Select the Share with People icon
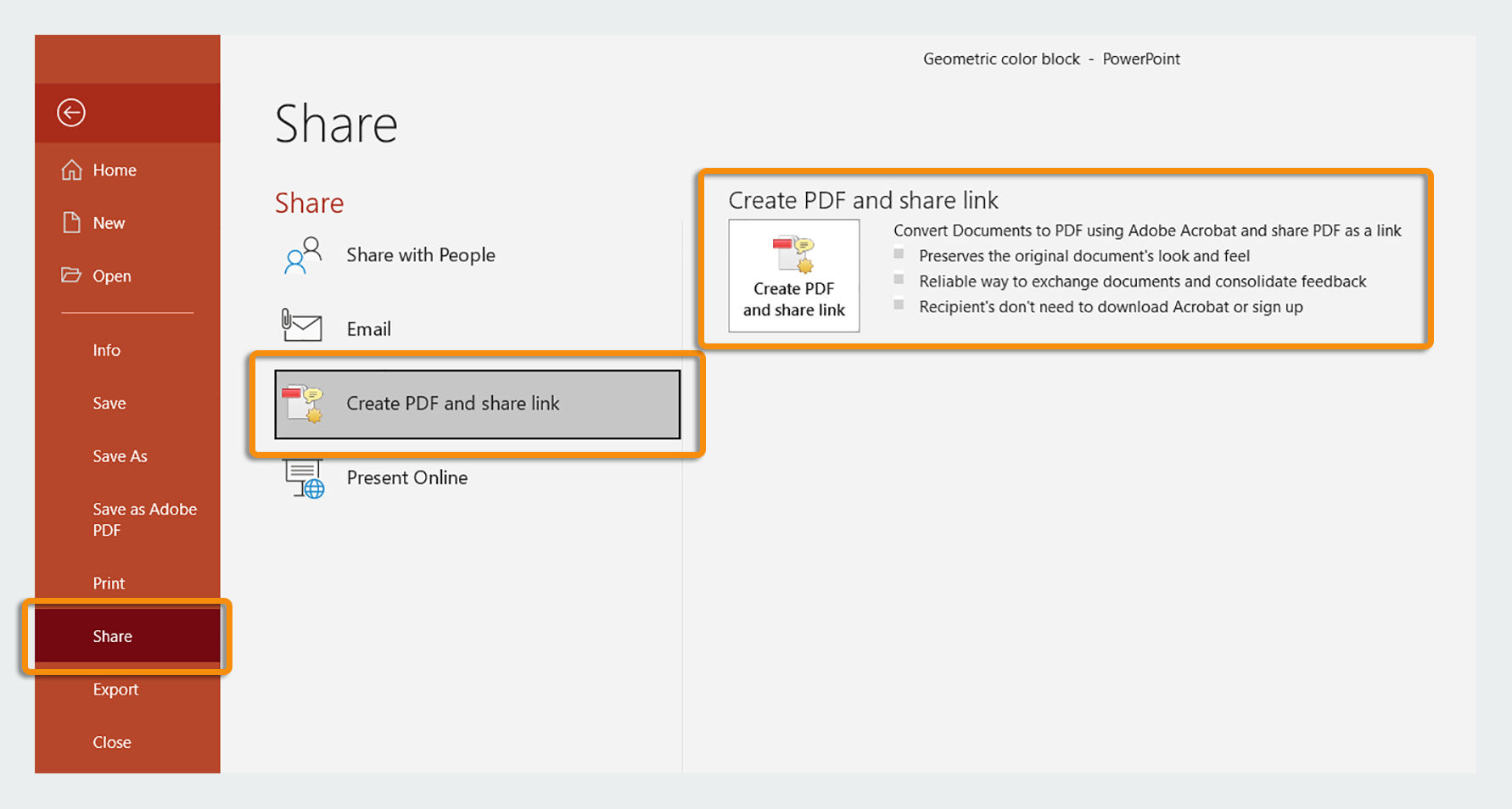This screenshot has width=1512, height=809. point(302,254)
